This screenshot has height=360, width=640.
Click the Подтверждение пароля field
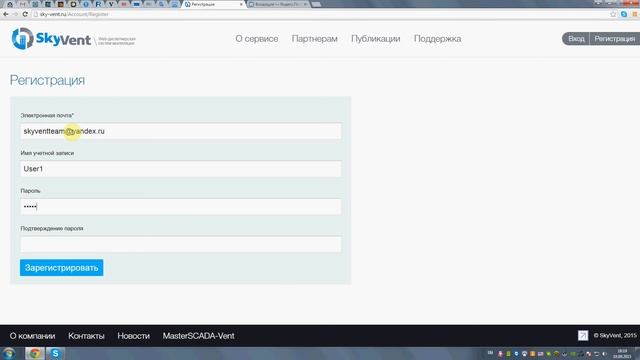tap(181, 244)
